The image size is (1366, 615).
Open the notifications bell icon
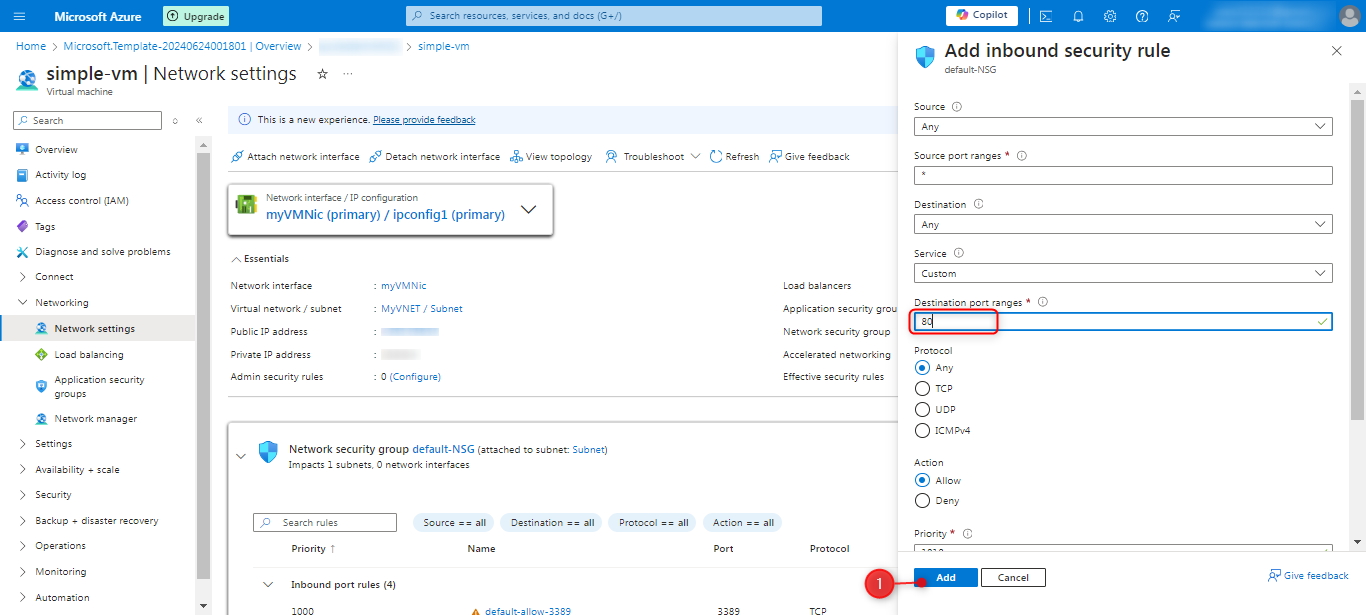click(x=1078, y=16)
